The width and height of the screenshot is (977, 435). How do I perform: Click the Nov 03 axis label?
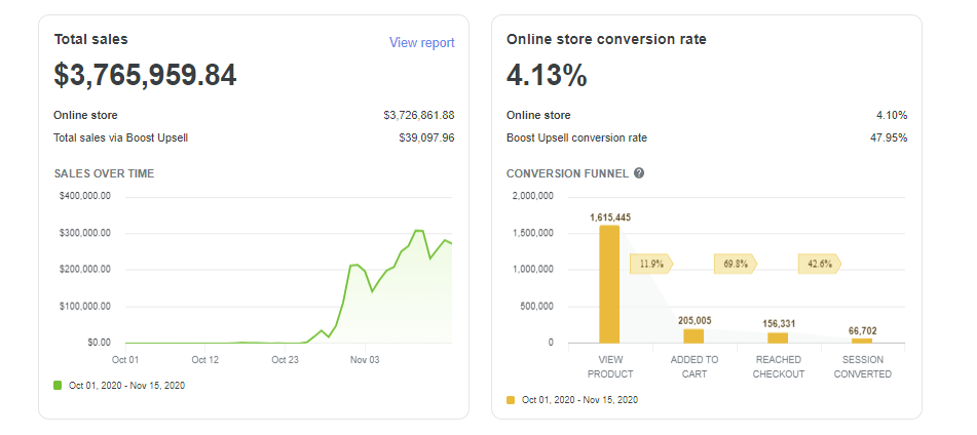365,360
